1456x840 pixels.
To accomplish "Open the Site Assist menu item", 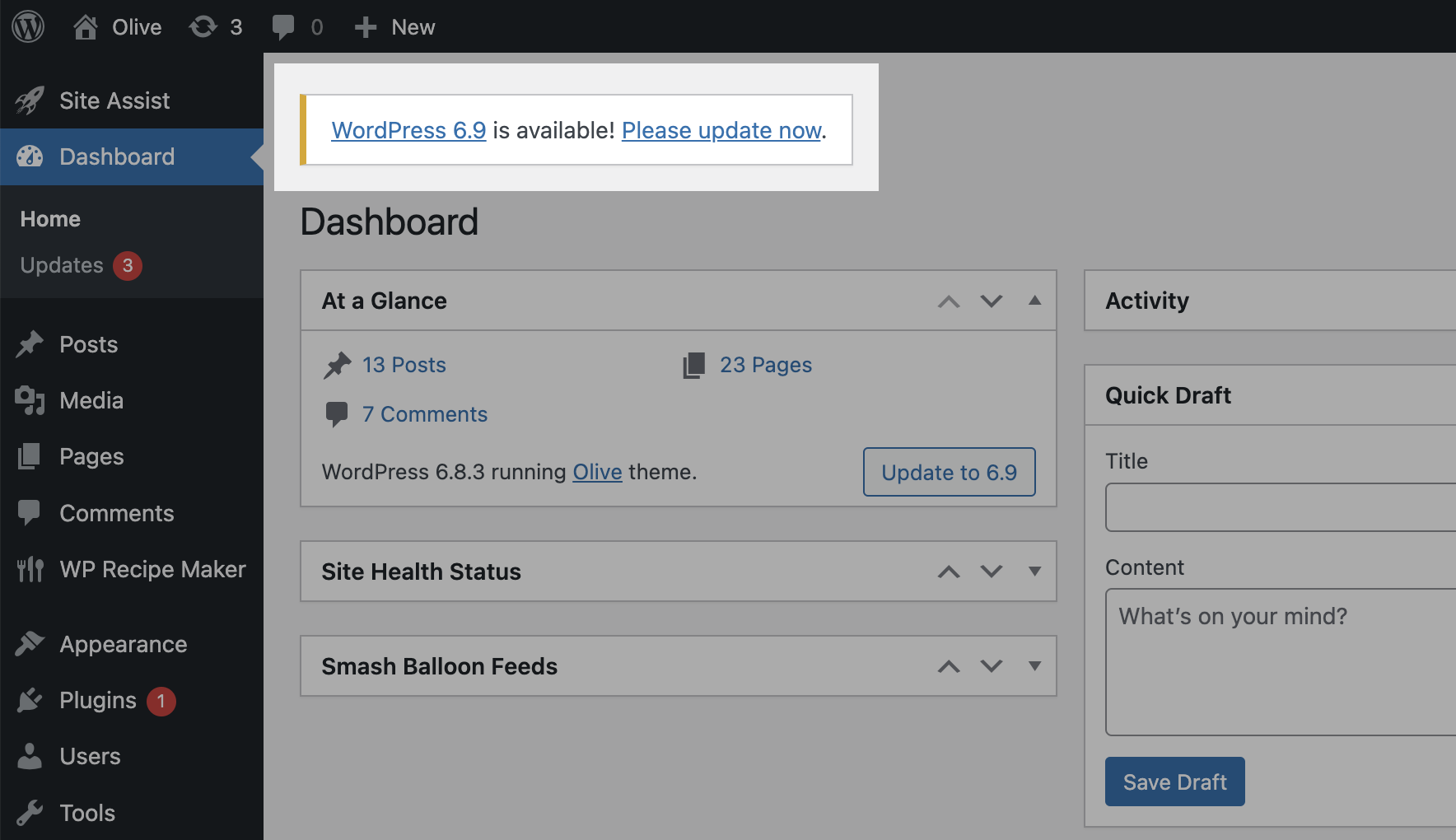I will (x=132, y=100).
